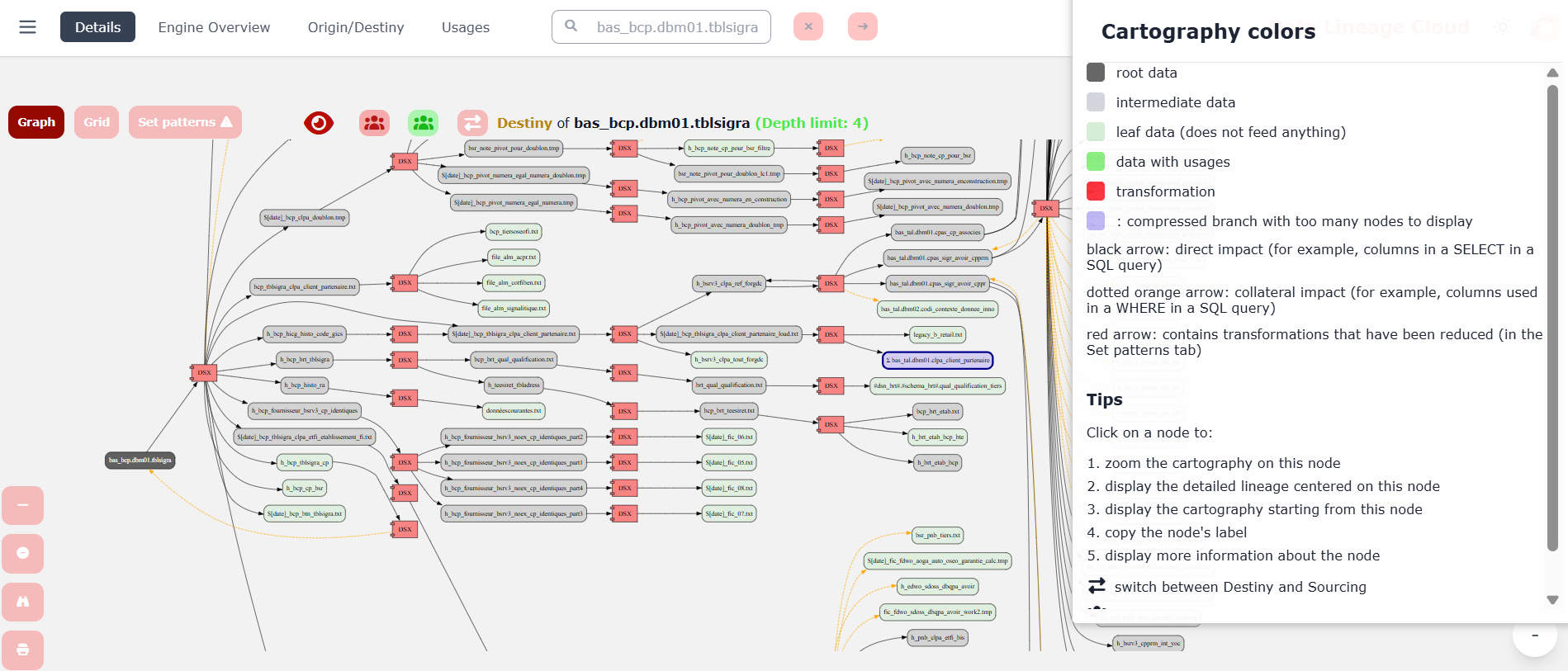Click the zoom out minus button

click(x=23, y=505)
